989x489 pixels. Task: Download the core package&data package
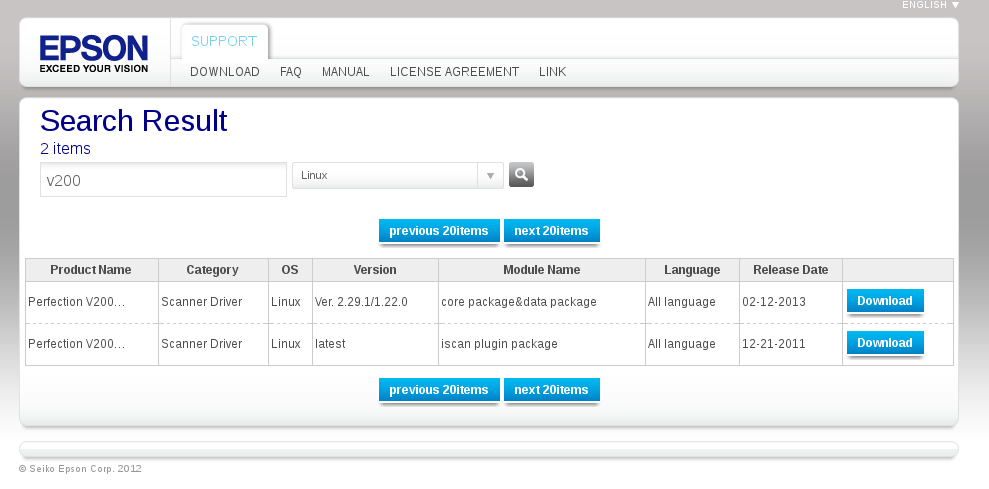(885, 301)
